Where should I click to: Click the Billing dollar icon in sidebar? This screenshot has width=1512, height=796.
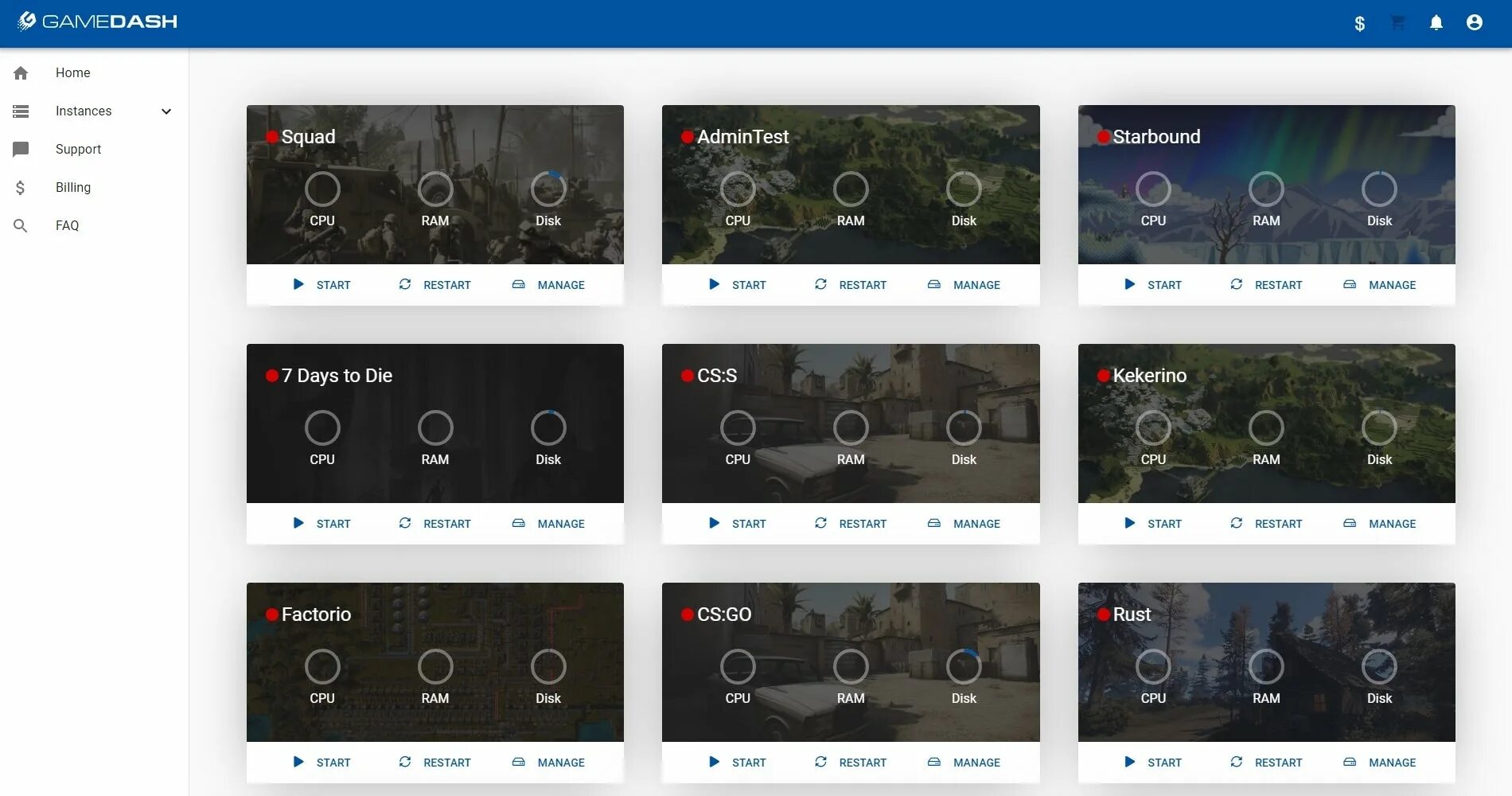[21, 187]
